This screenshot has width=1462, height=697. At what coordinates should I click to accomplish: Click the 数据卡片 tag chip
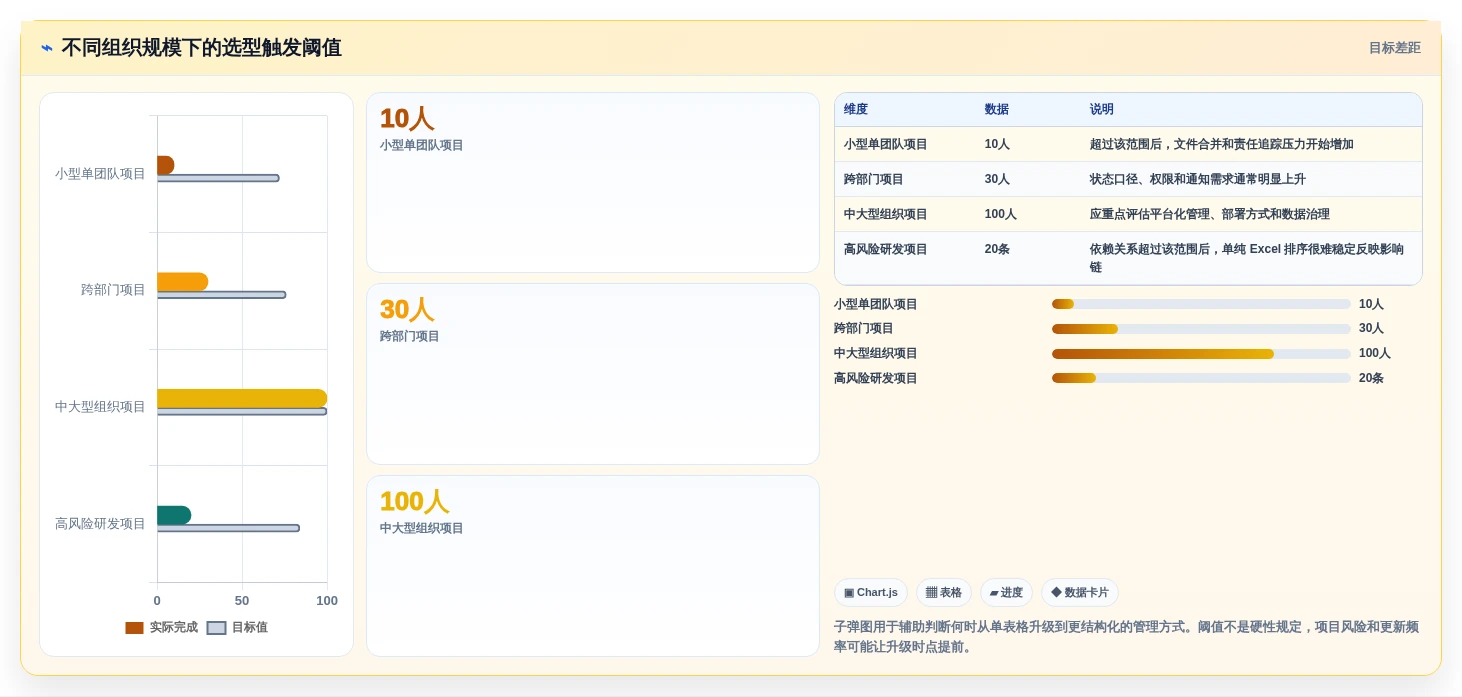tap(1080, 592)
